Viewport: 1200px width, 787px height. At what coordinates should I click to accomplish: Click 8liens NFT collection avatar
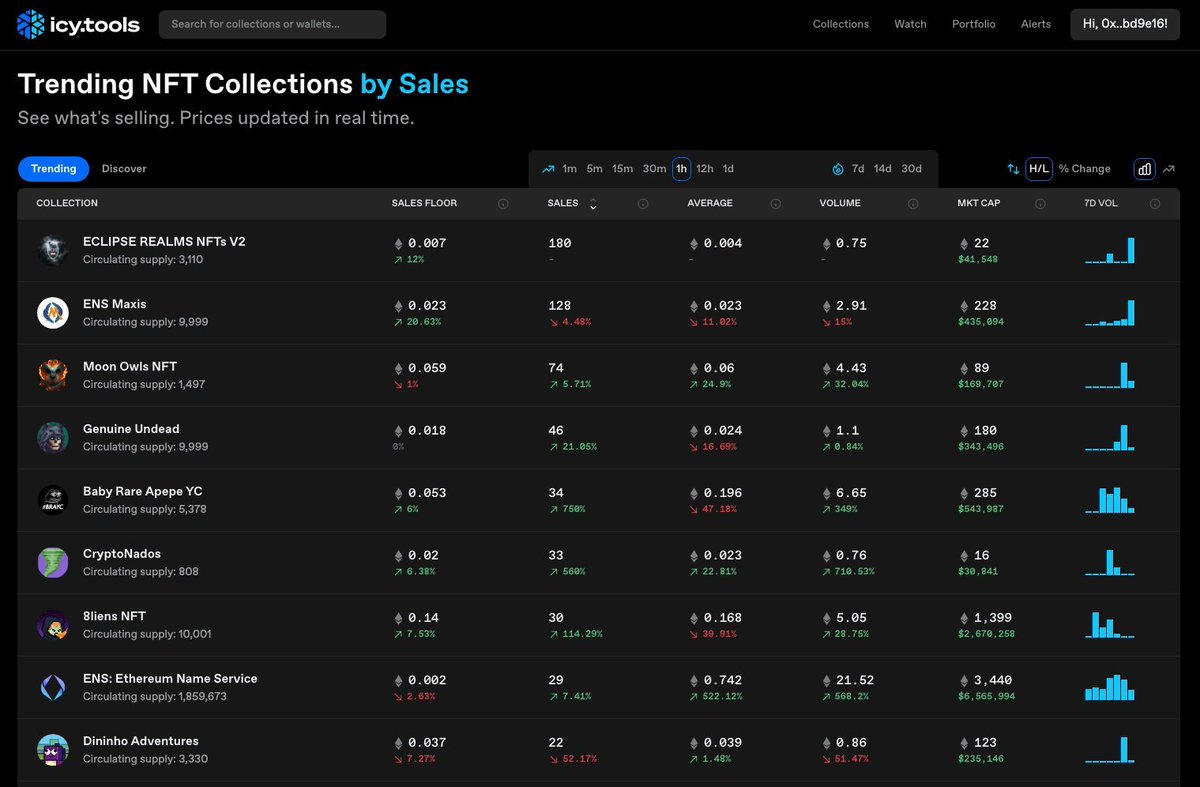tap(53, 625)
